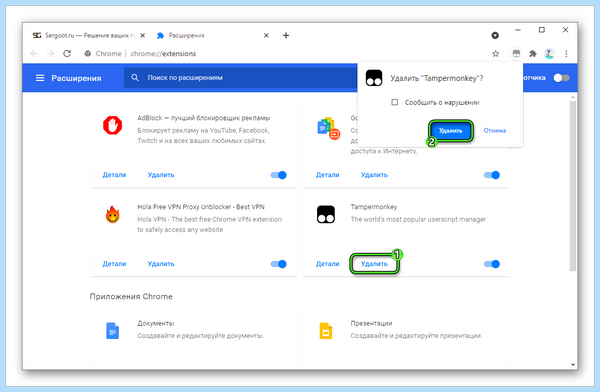The width and height of the screenshot is (600, 392).
Task: Click Удалить for Google Docs Offline
Action: click(x=374, y=175)
